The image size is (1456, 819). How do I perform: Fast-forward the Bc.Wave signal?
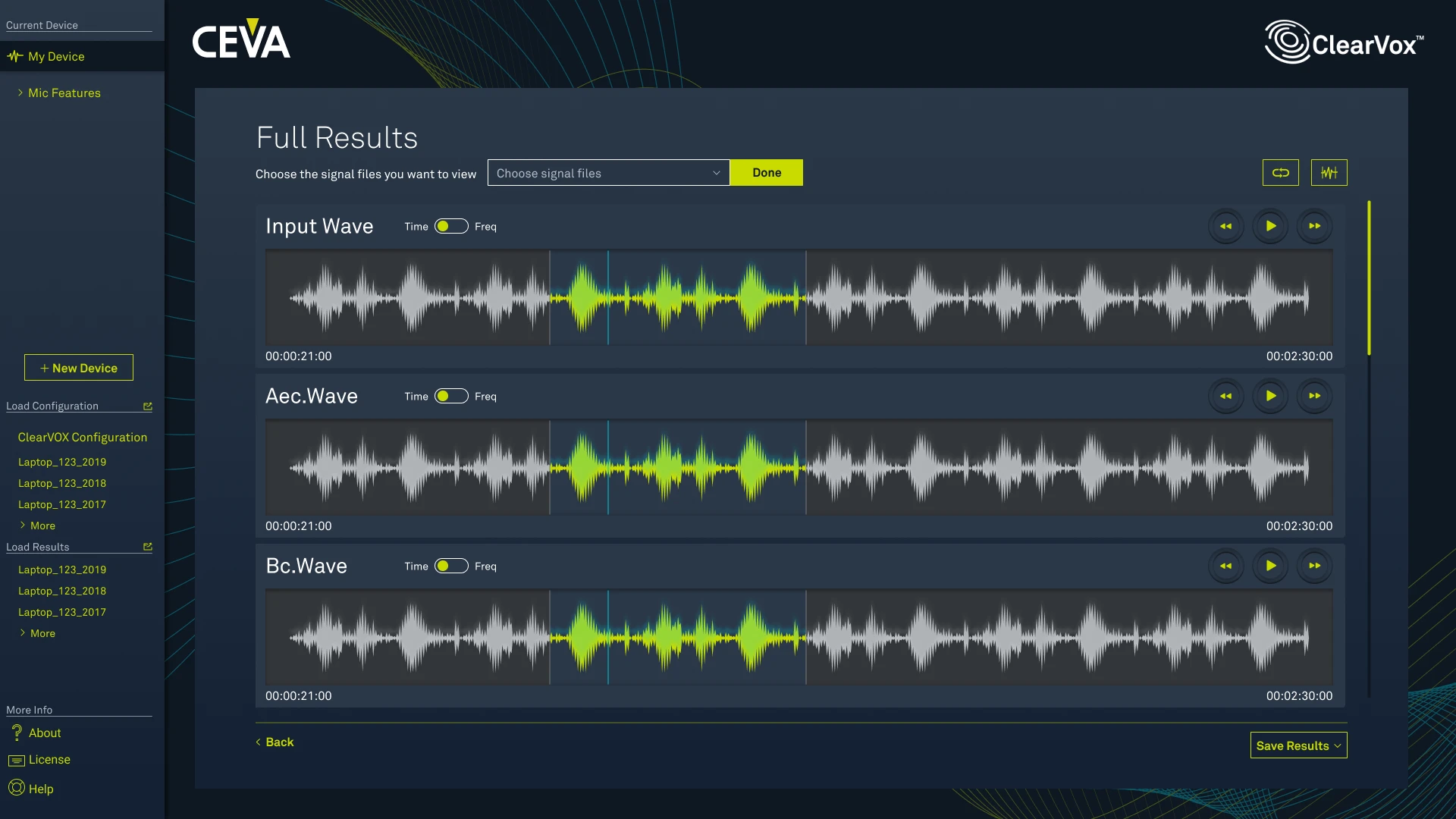(x=1314, y=566)
